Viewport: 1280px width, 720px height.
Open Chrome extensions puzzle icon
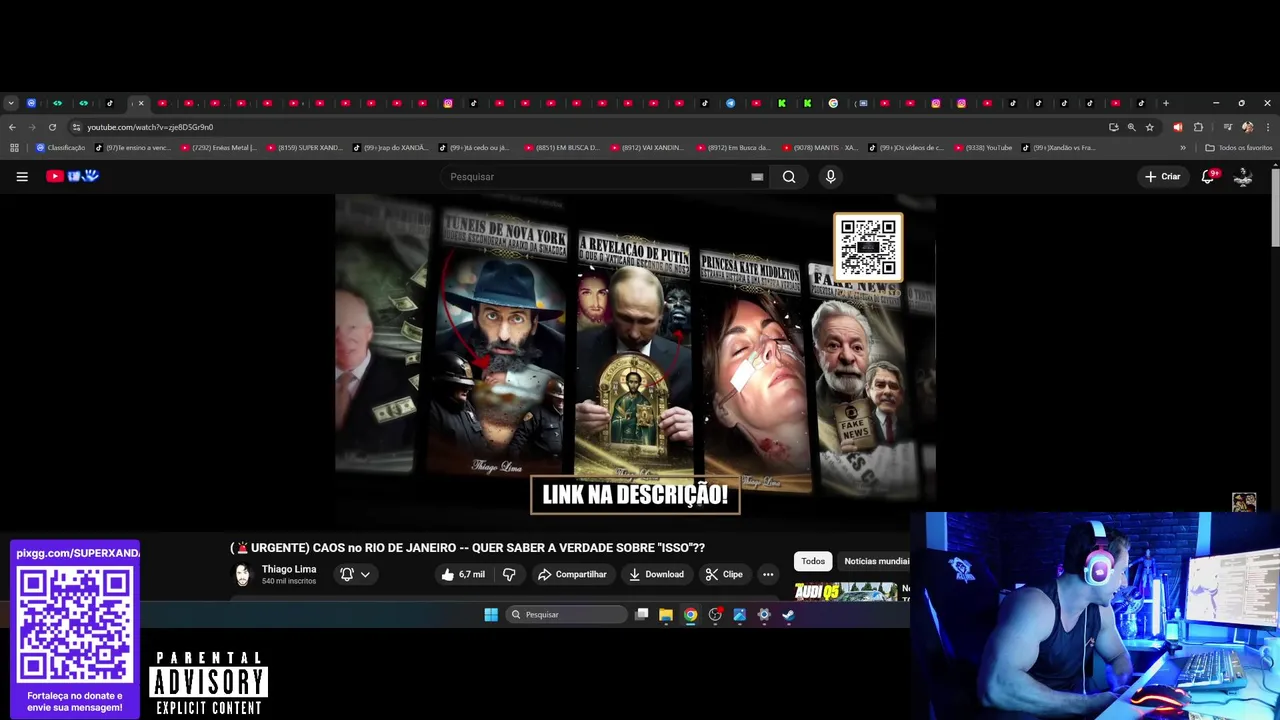pos(1198,127)
